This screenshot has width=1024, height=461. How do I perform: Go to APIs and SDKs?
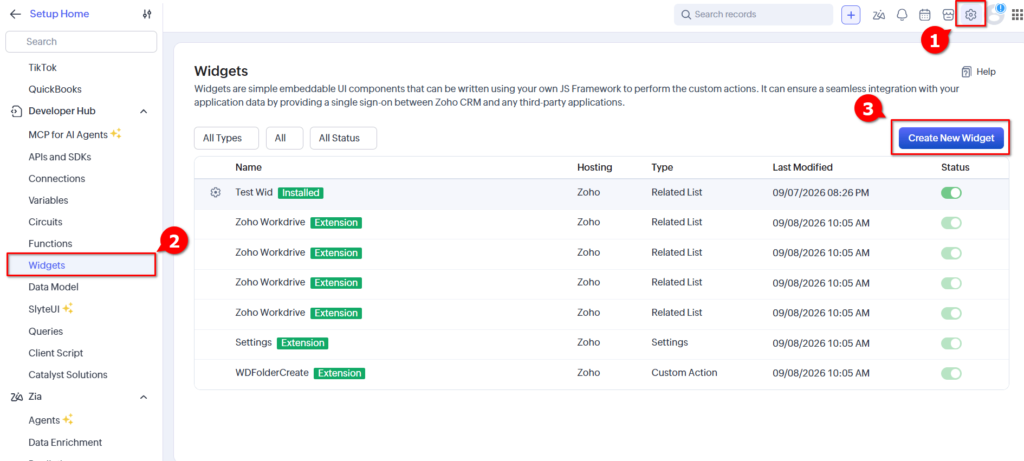(60, 157)
